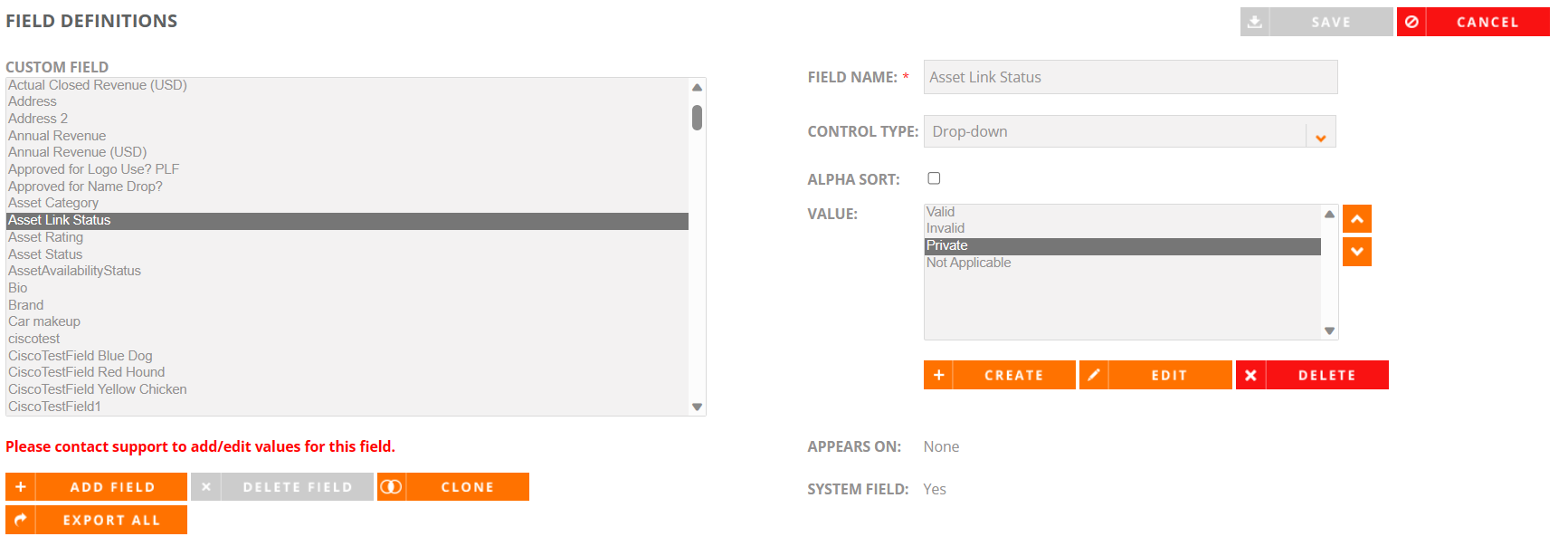Click the CREATE value button
Viewport: 1568px width, 546px height.
[1000, 375]
